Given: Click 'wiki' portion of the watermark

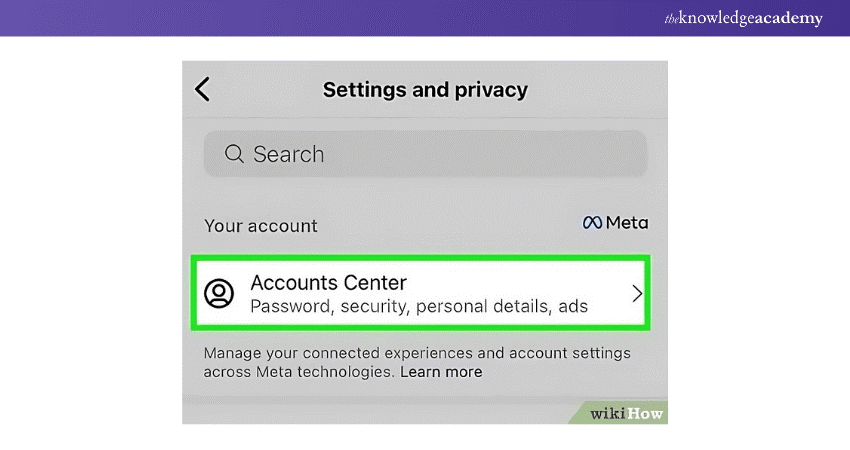Looking at the screenshot, I should pos(608,412).
